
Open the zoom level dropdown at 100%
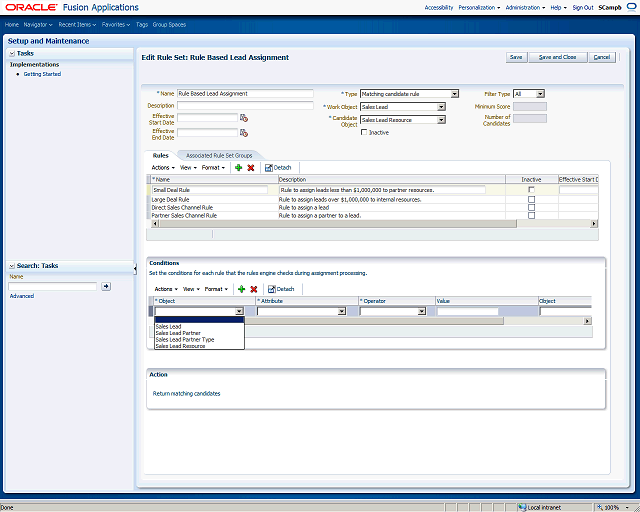click(626, 508)
